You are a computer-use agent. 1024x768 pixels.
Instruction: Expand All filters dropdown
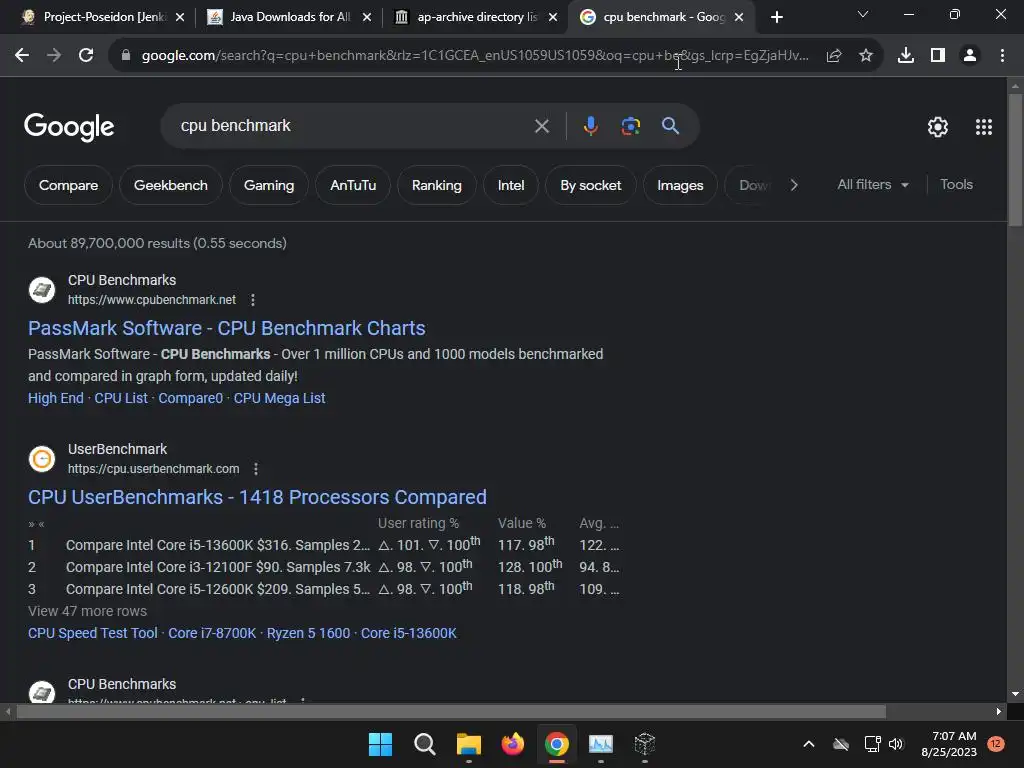coord(873,185)
